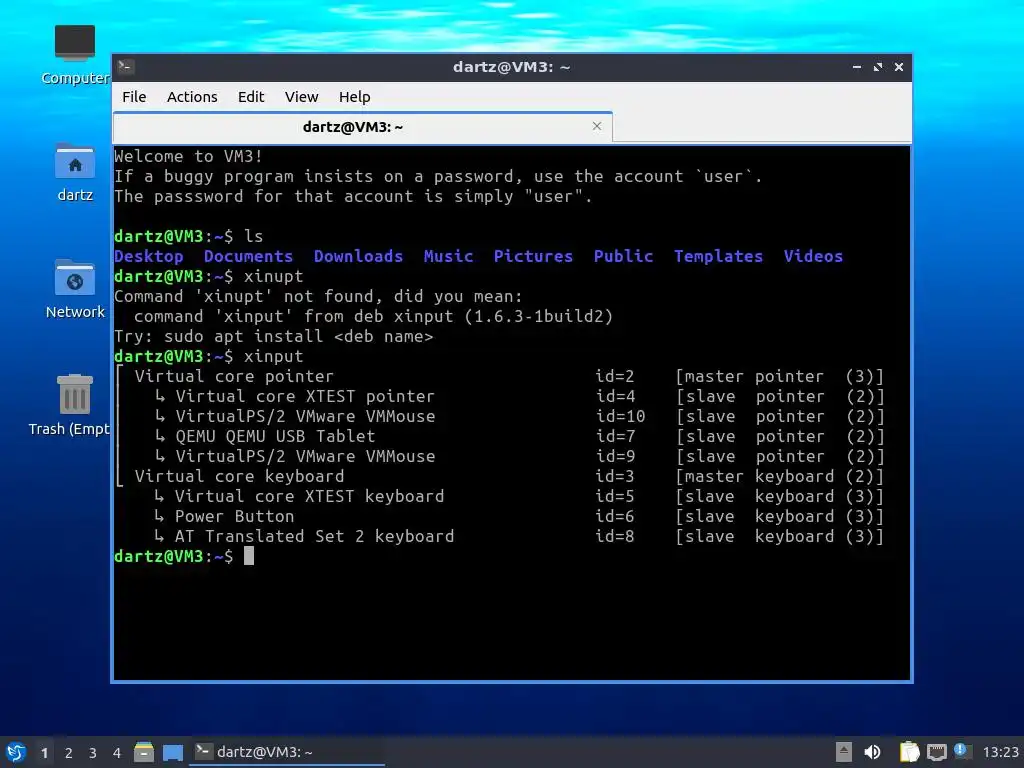Click the network monitor tray icon

click(x=936, y=752)
